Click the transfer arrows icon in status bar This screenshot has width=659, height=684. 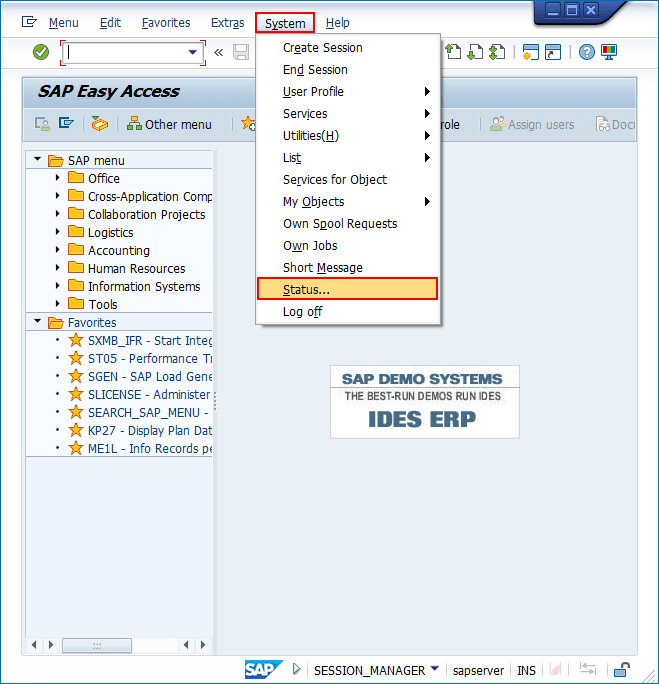[x=587, y=668]
